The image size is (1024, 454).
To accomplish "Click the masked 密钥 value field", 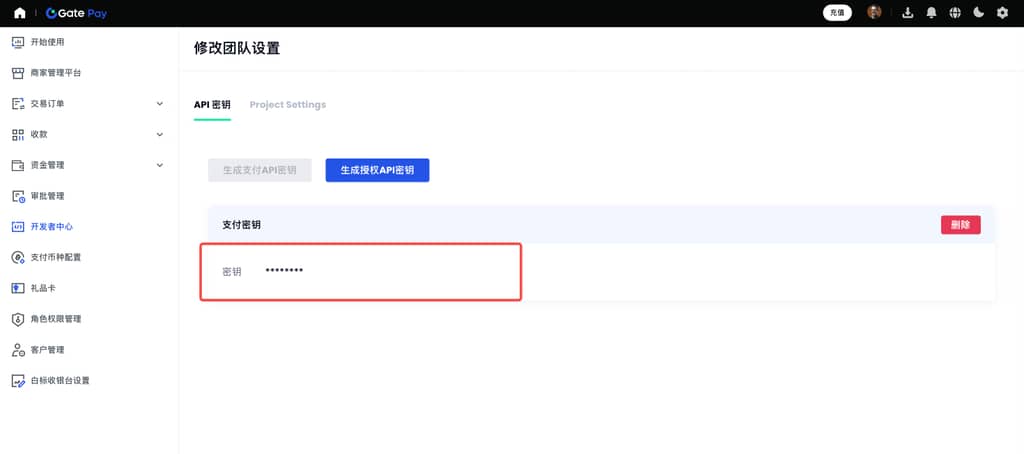I will (x=284, y=271).
